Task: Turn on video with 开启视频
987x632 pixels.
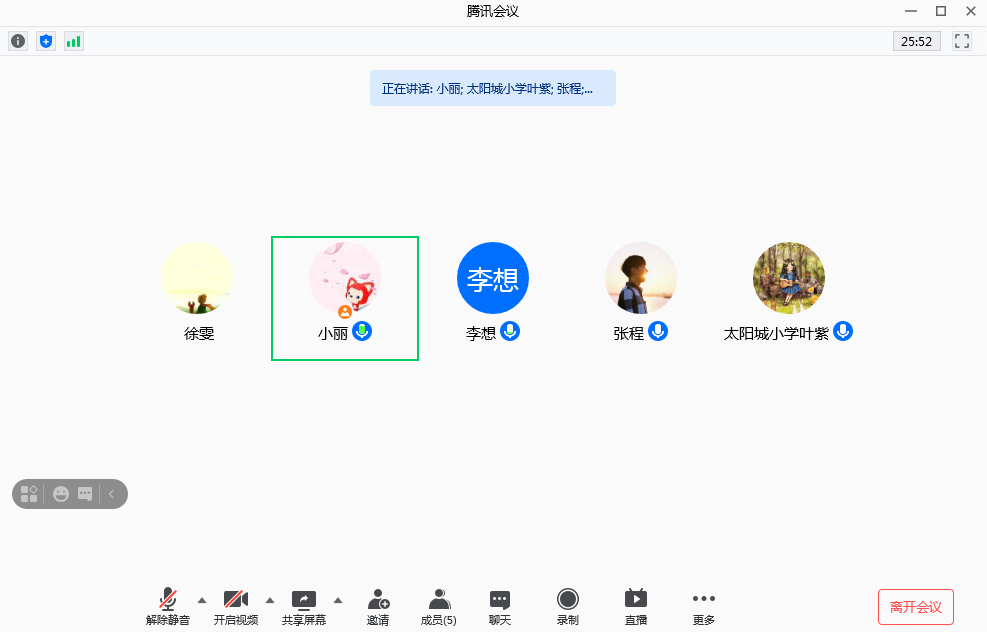Action: 235,607
